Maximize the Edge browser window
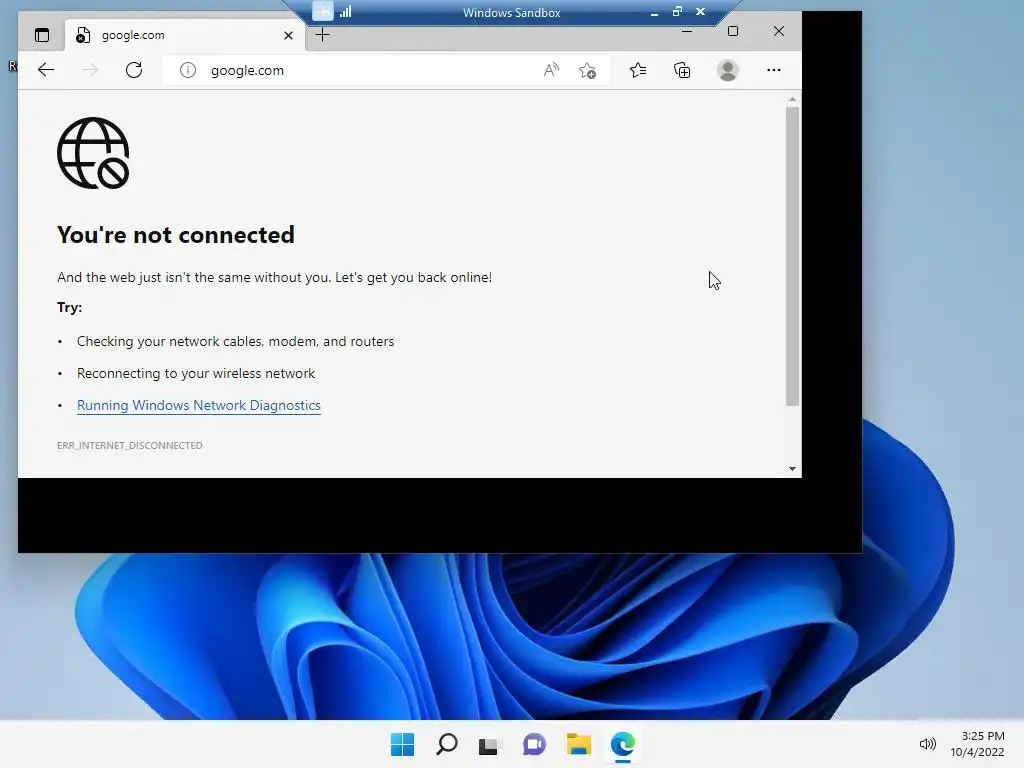The height and width of the screenshot is (768, 1024). pos(733,31)
